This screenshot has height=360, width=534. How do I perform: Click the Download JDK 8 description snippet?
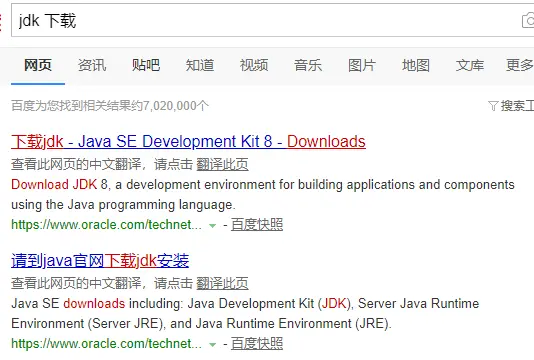point(263,194)
